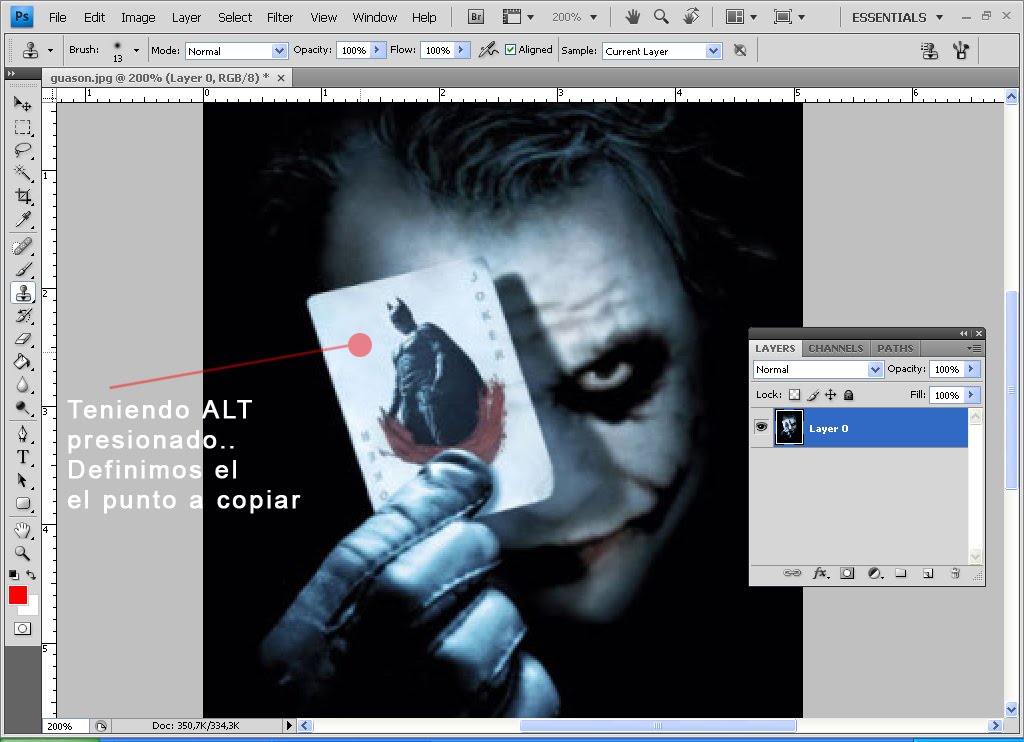Select the Paint Bucket tool
This screenshot has height=742, width=1024.
point(22,362)
